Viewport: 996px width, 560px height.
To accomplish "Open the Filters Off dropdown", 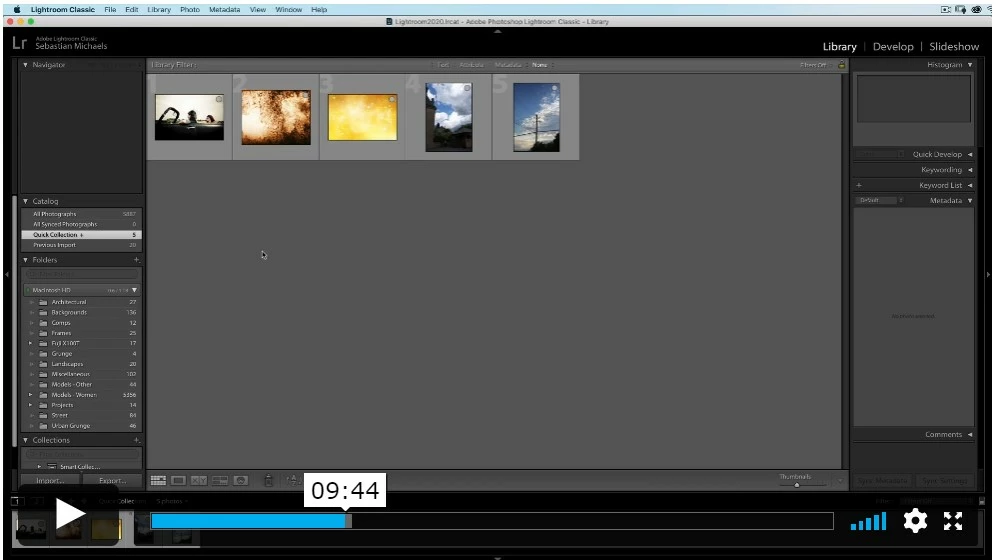I will tap(814, 65).
